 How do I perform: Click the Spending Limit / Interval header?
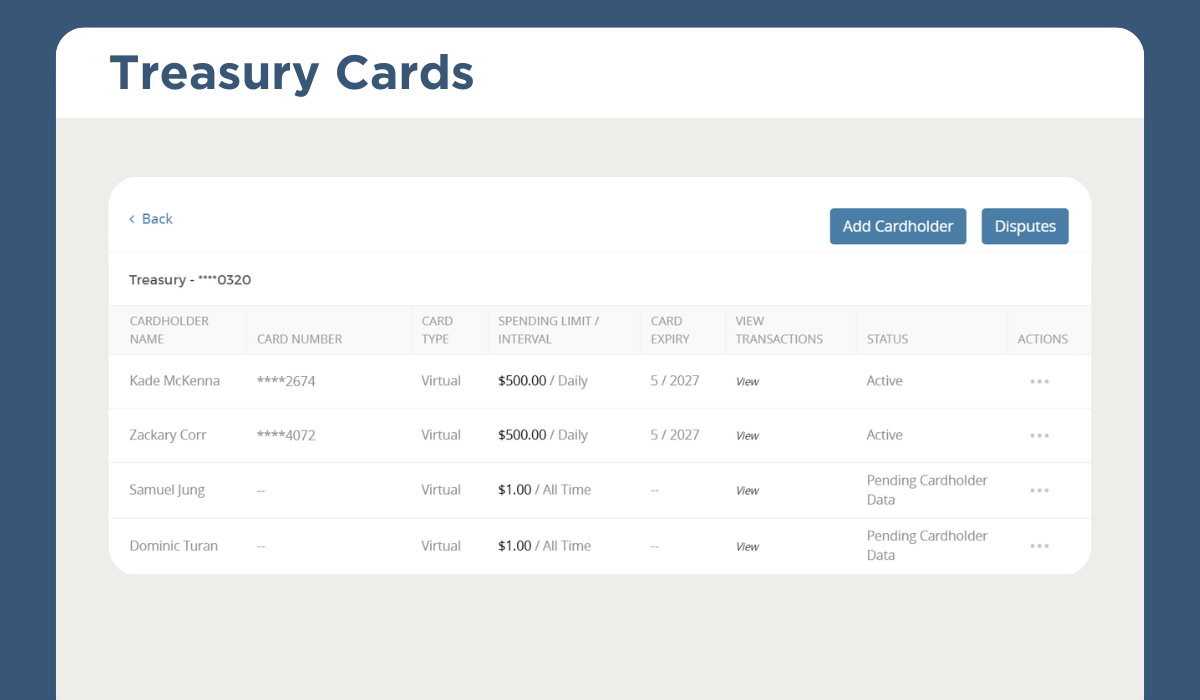[548, 330]
